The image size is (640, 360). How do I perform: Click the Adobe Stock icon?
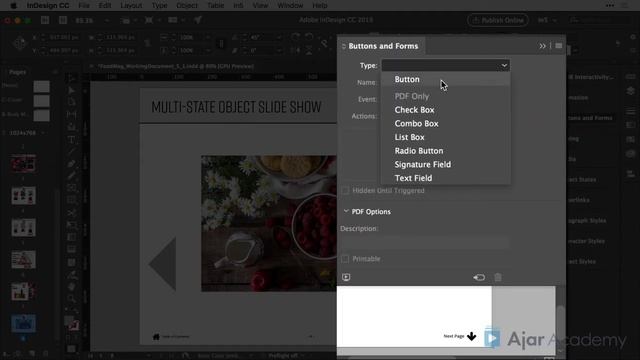pos(63,20)
